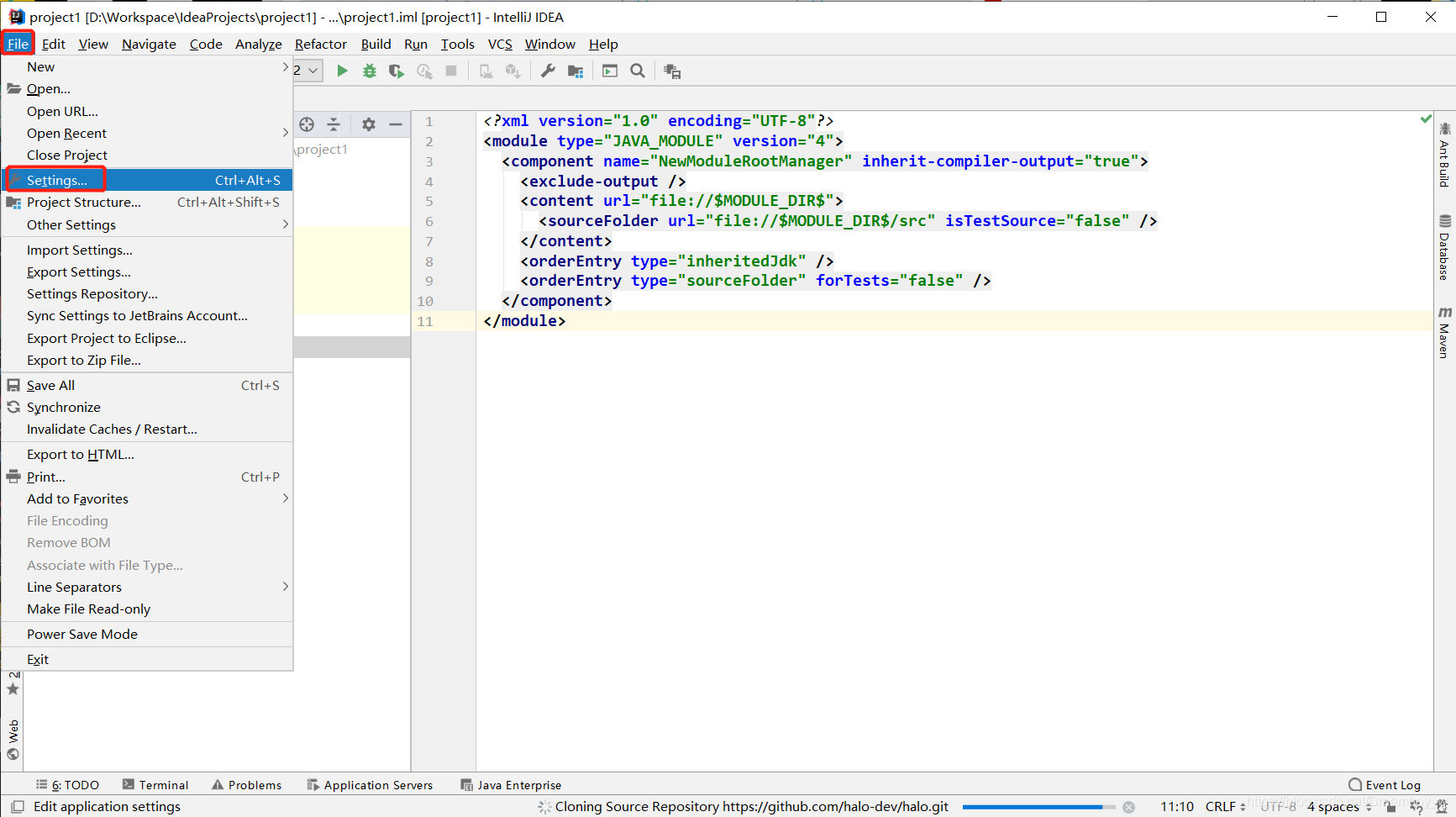Select Export to Zip File...

(148, 360)
